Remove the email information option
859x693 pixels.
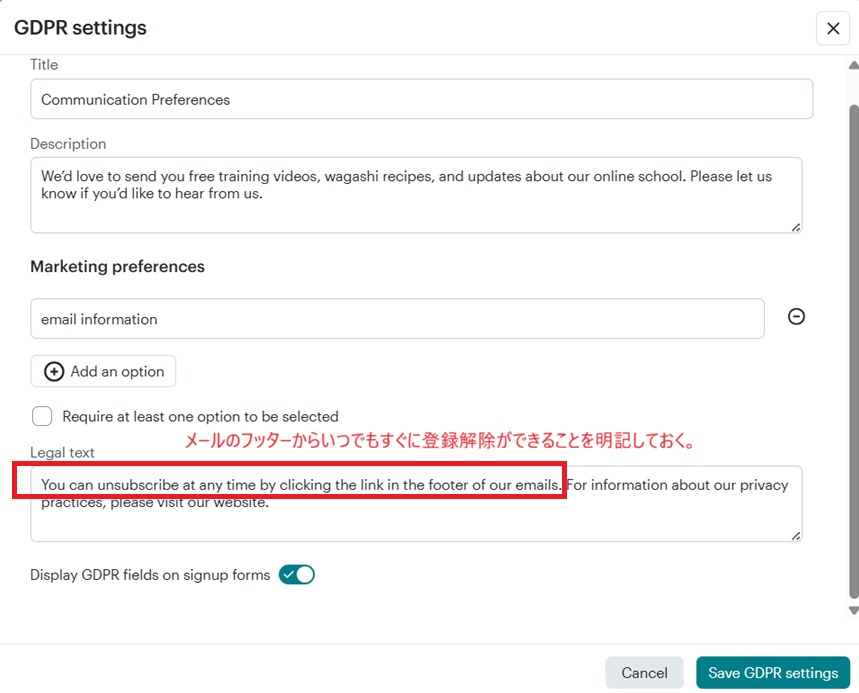click(796, 317)
